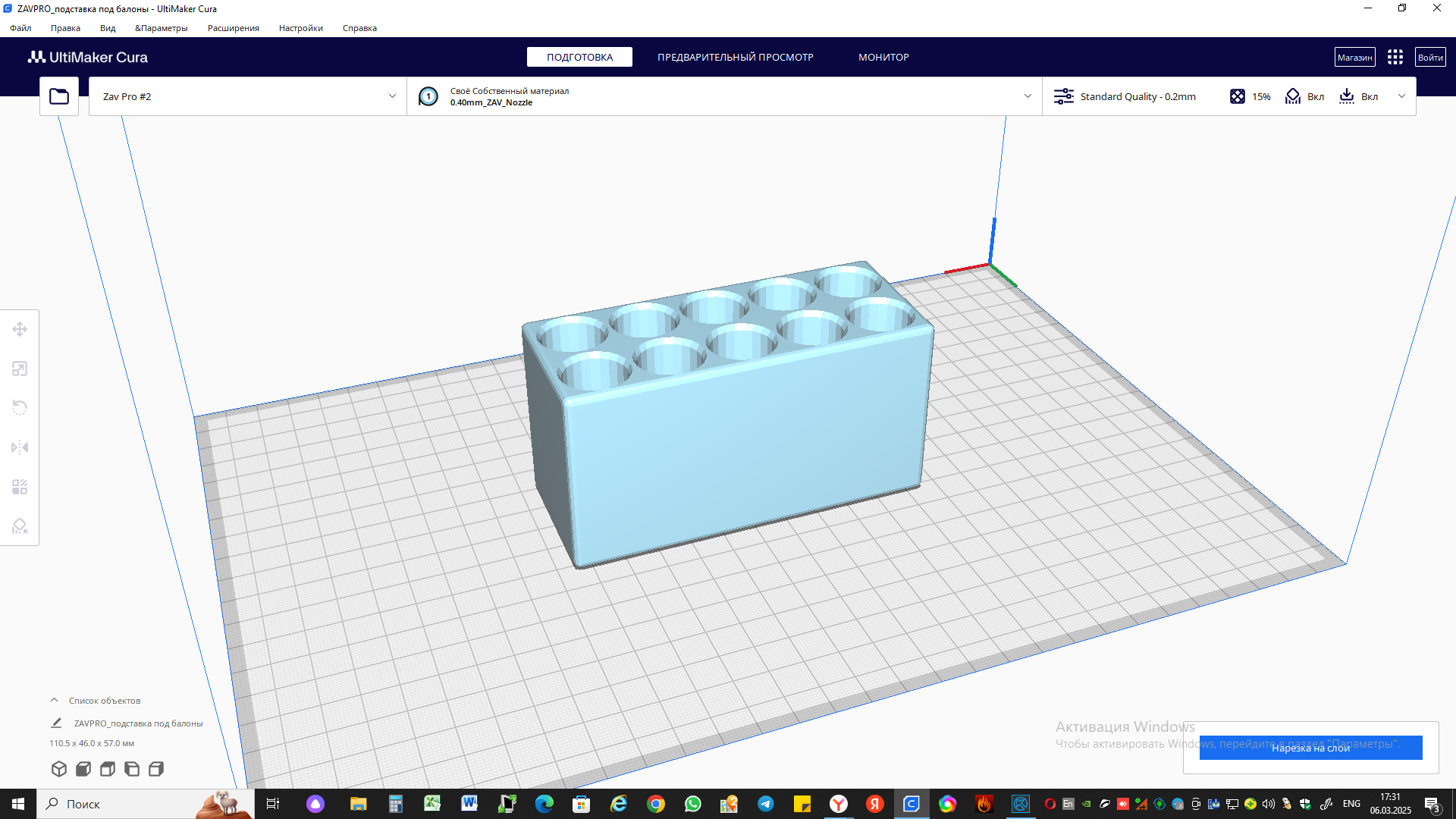Click the Open File folder icon
Image resolution: width=1456 pixels, height=819 pixels.
click(x=59, y=96)
